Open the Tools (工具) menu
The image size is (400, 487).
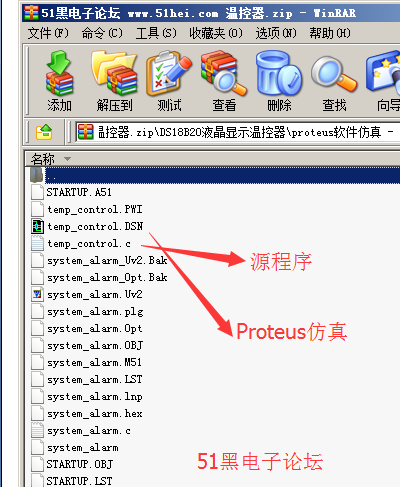(156, 33)
